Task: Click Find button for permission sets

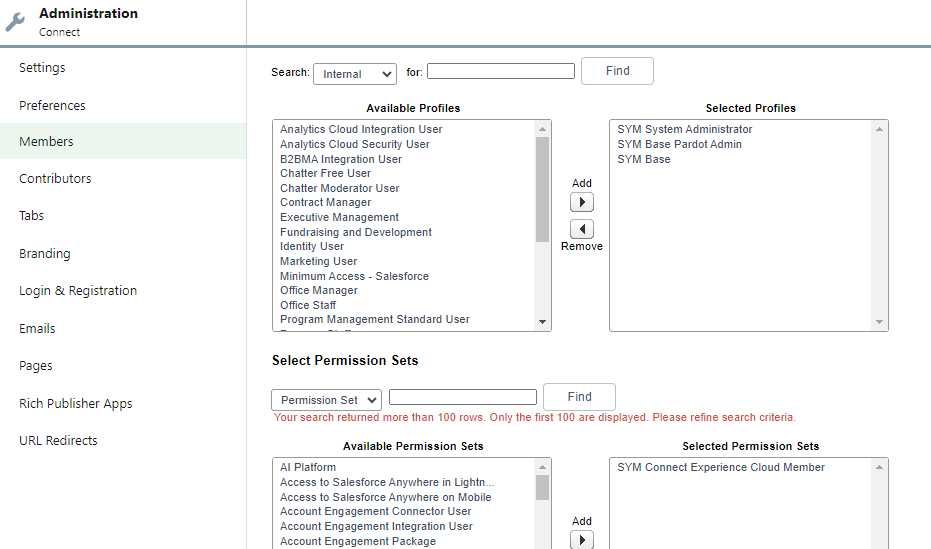Action: pyautogui.click(x=580, y=397)
